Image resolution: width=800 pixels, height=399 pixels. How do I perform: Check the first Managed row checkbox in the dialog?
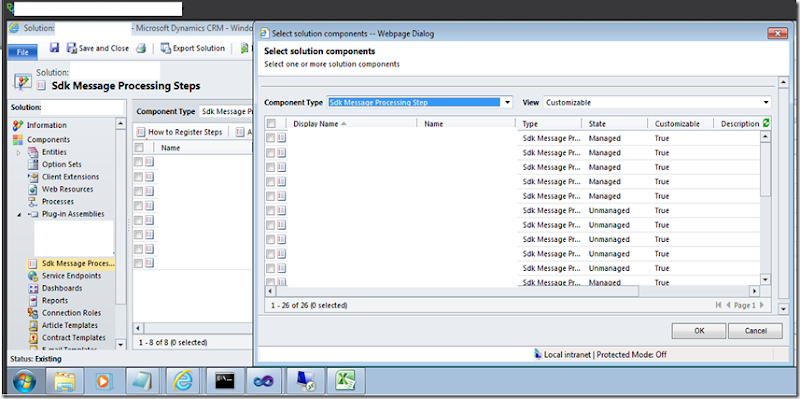(270, 138)
